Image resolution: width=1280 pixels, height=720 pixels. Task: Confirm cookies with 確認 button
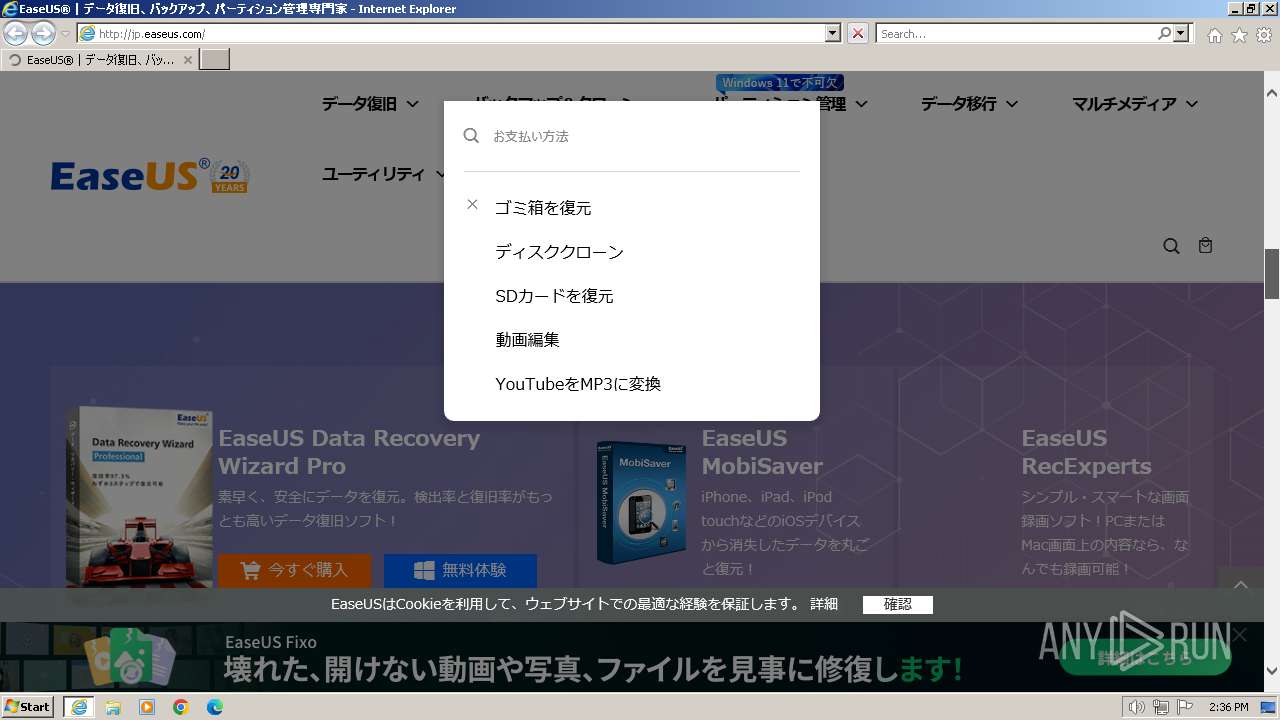tap(898, 604)
